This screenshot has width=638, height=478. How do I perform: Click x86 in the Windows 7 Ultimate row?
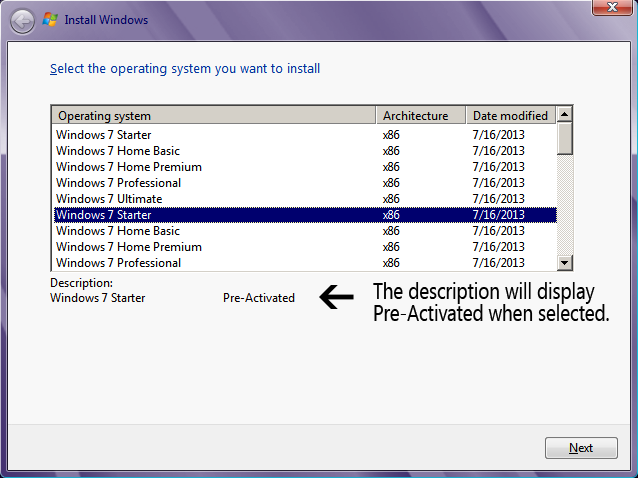pos(391,199)
